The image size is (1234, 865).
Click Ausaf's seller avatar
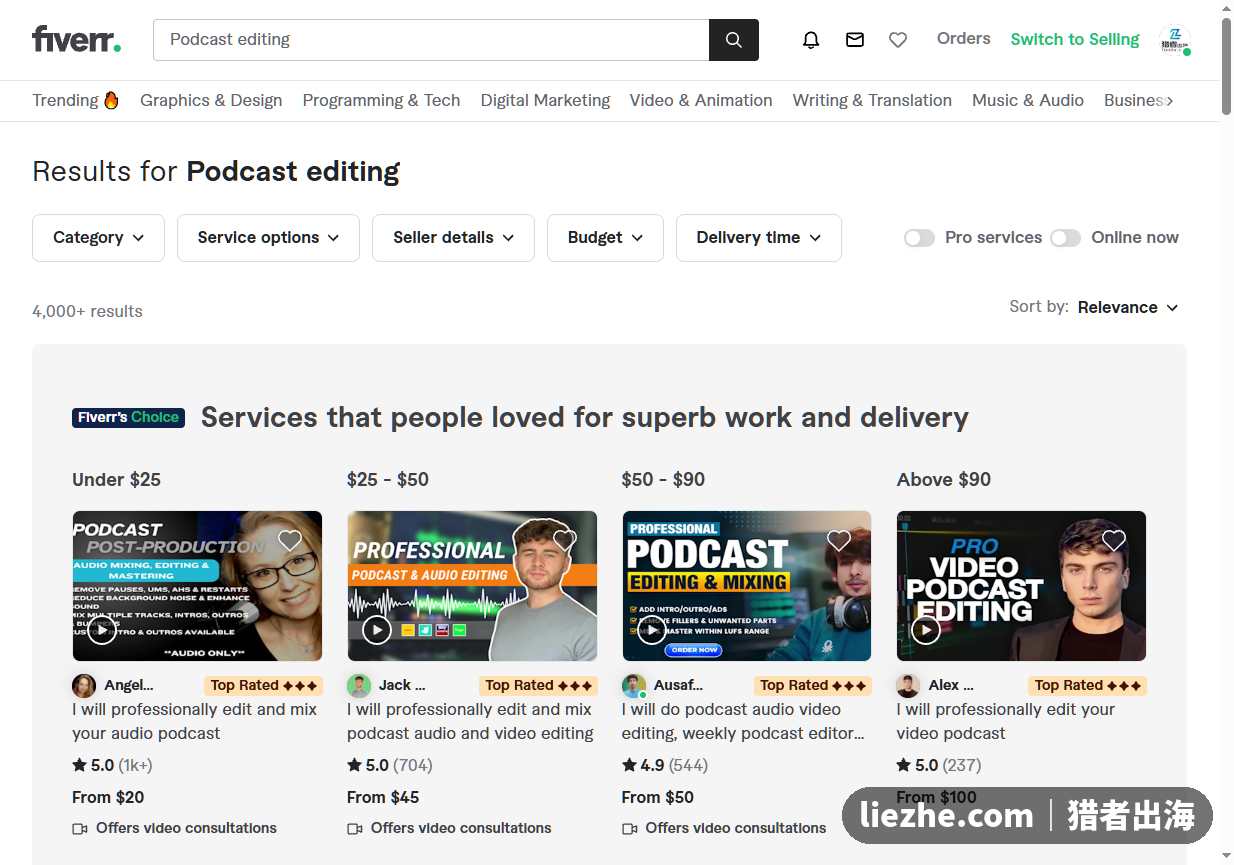634,686
